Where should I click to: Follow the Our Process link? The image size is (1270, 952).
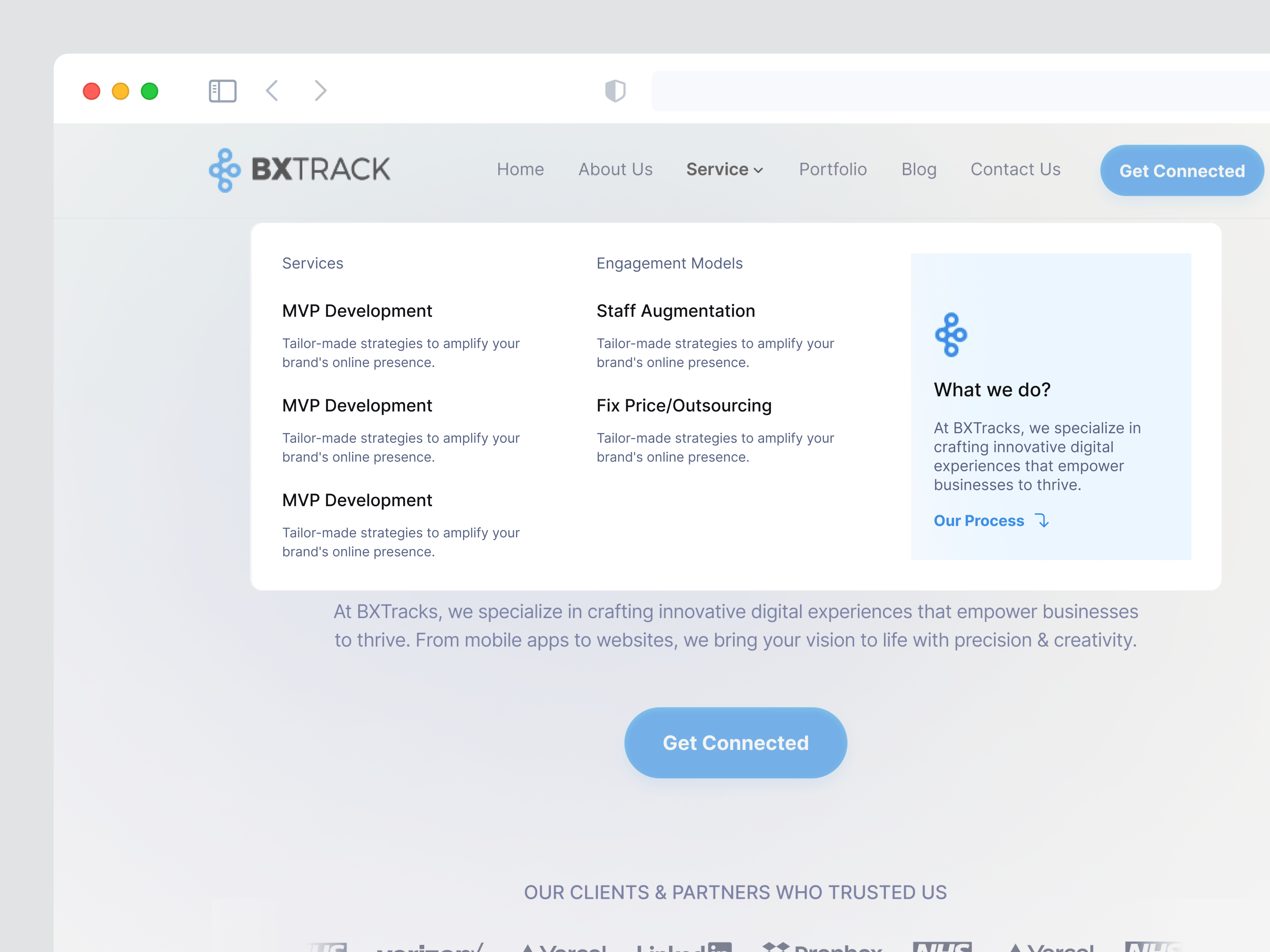(x=979, y=521)
